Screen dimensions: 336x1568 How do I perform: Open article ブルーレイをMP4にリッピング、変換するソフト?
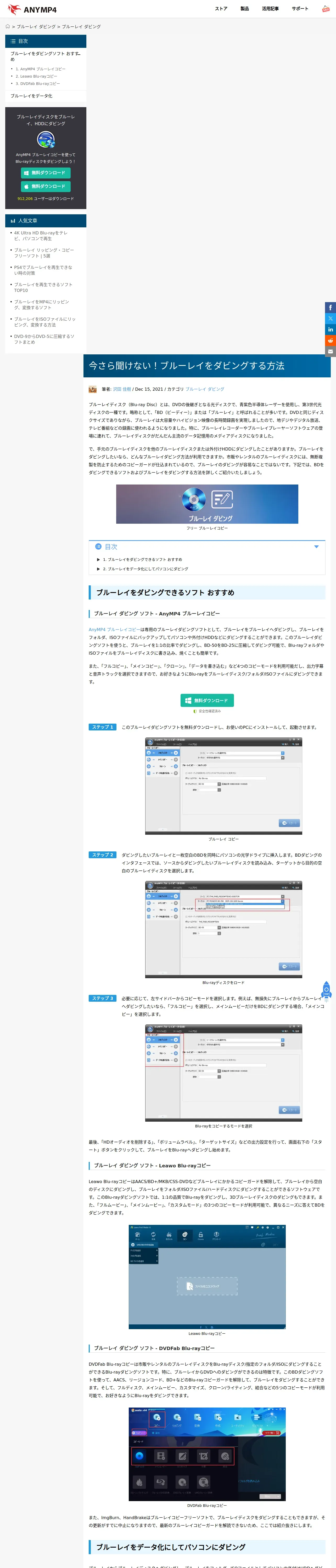pos(41,304)
